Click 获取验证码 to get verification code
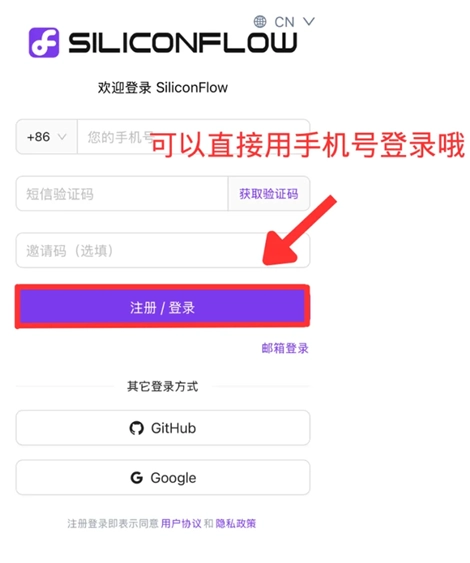Viewport: 470px width, 563px height. [269, 194]
